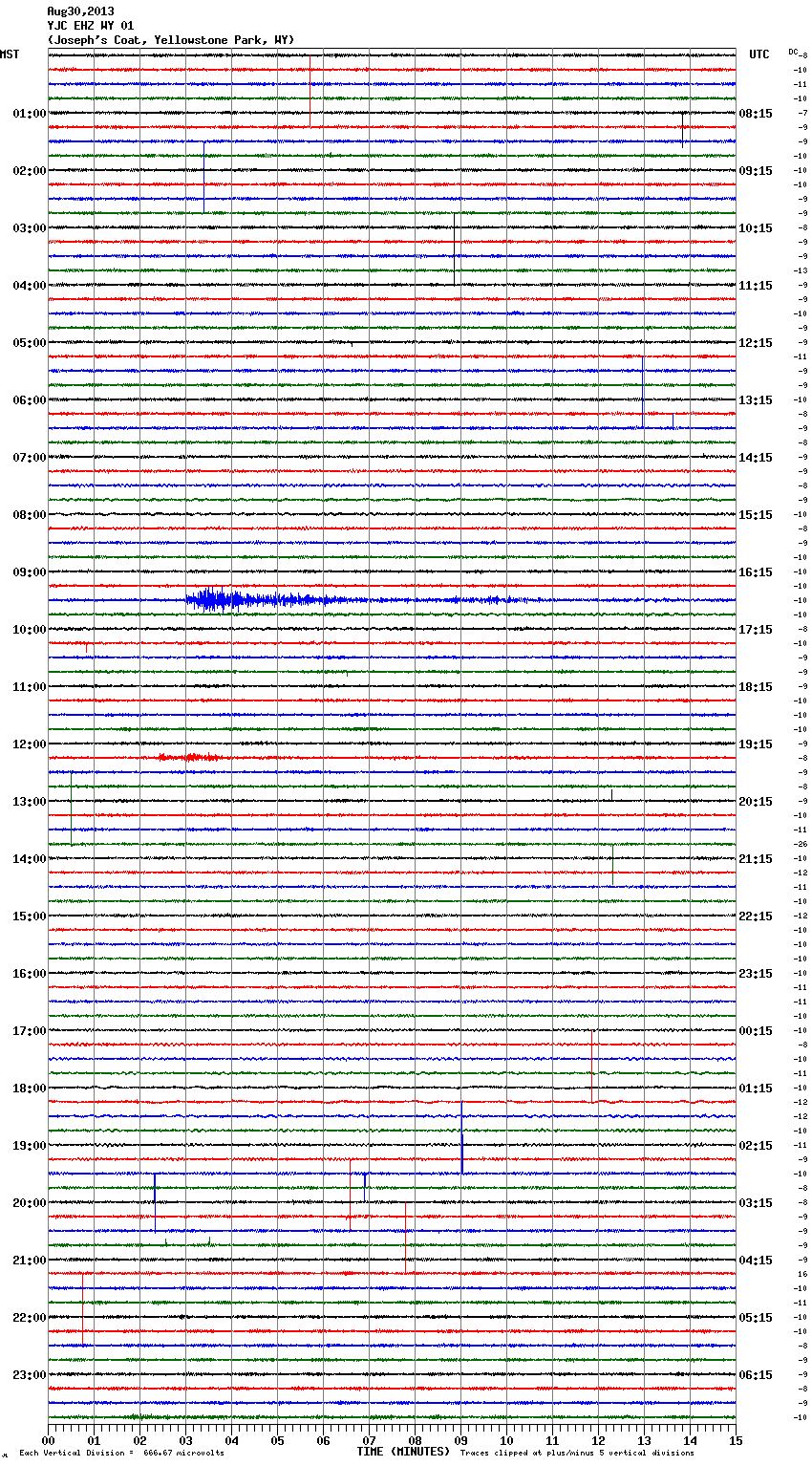This screenshot has height=1466, width=812.
Task: Click the 00:15 UTC time label
Action: pos(756,1031)
